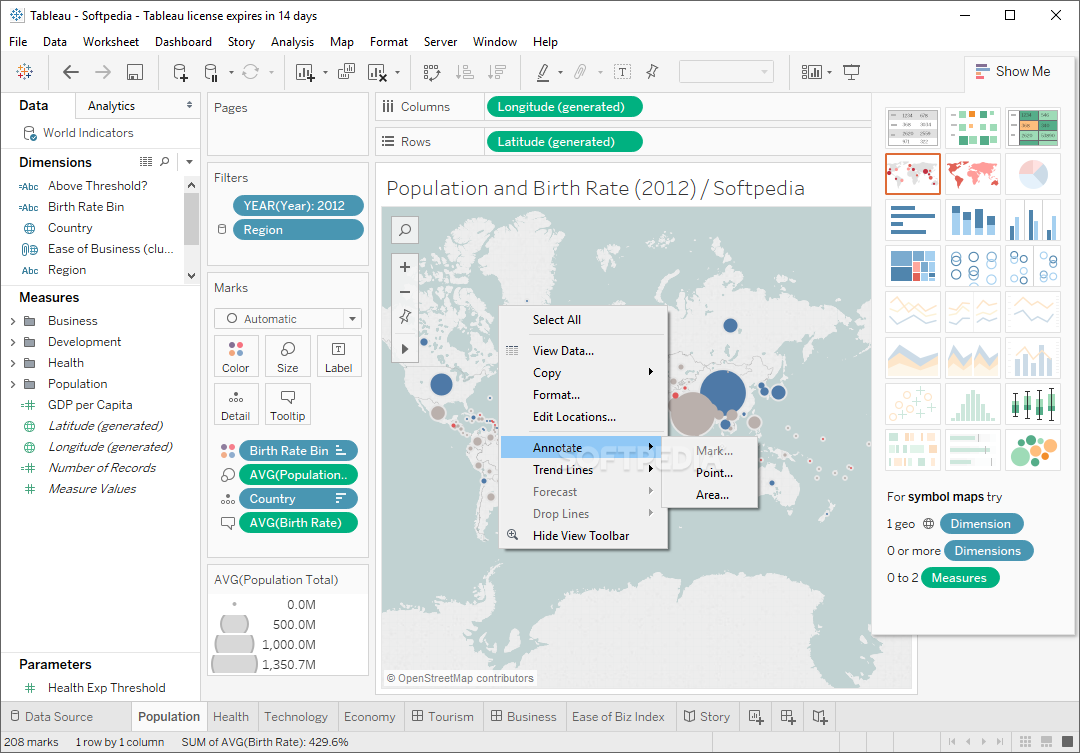Click the Latitude (generated) row pill
Viewport: 1080px width, 753px height.
[x=564, y=142]
